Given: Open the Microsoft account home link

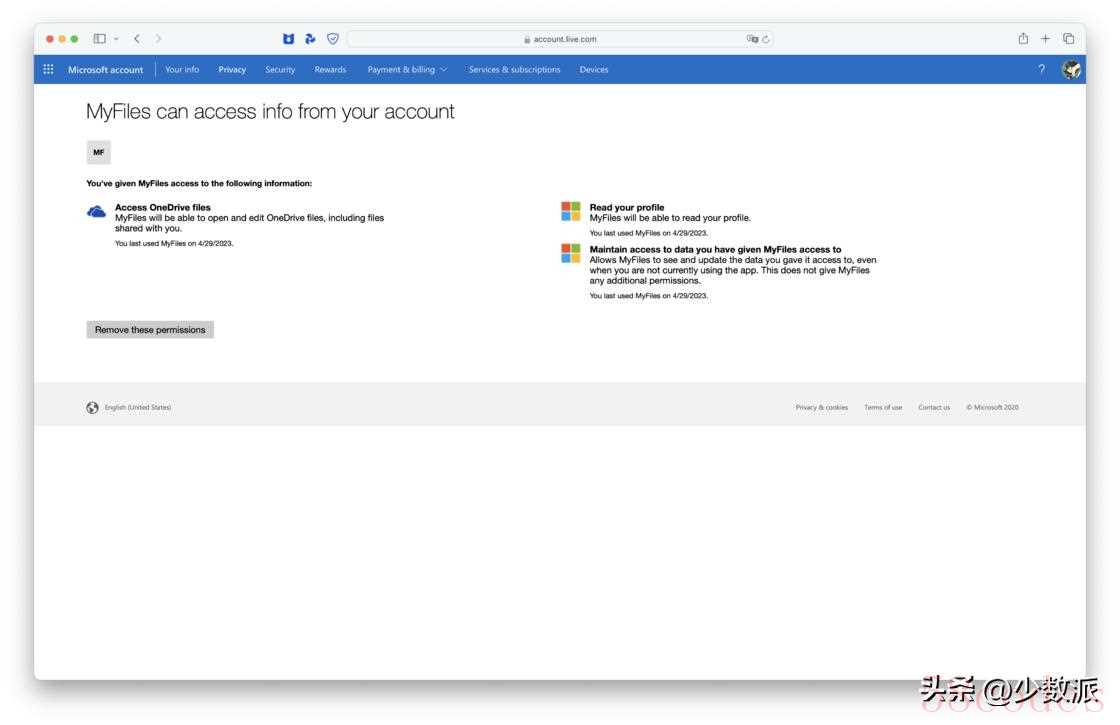Looking at the screenshot, I should (x=106, y=70).
